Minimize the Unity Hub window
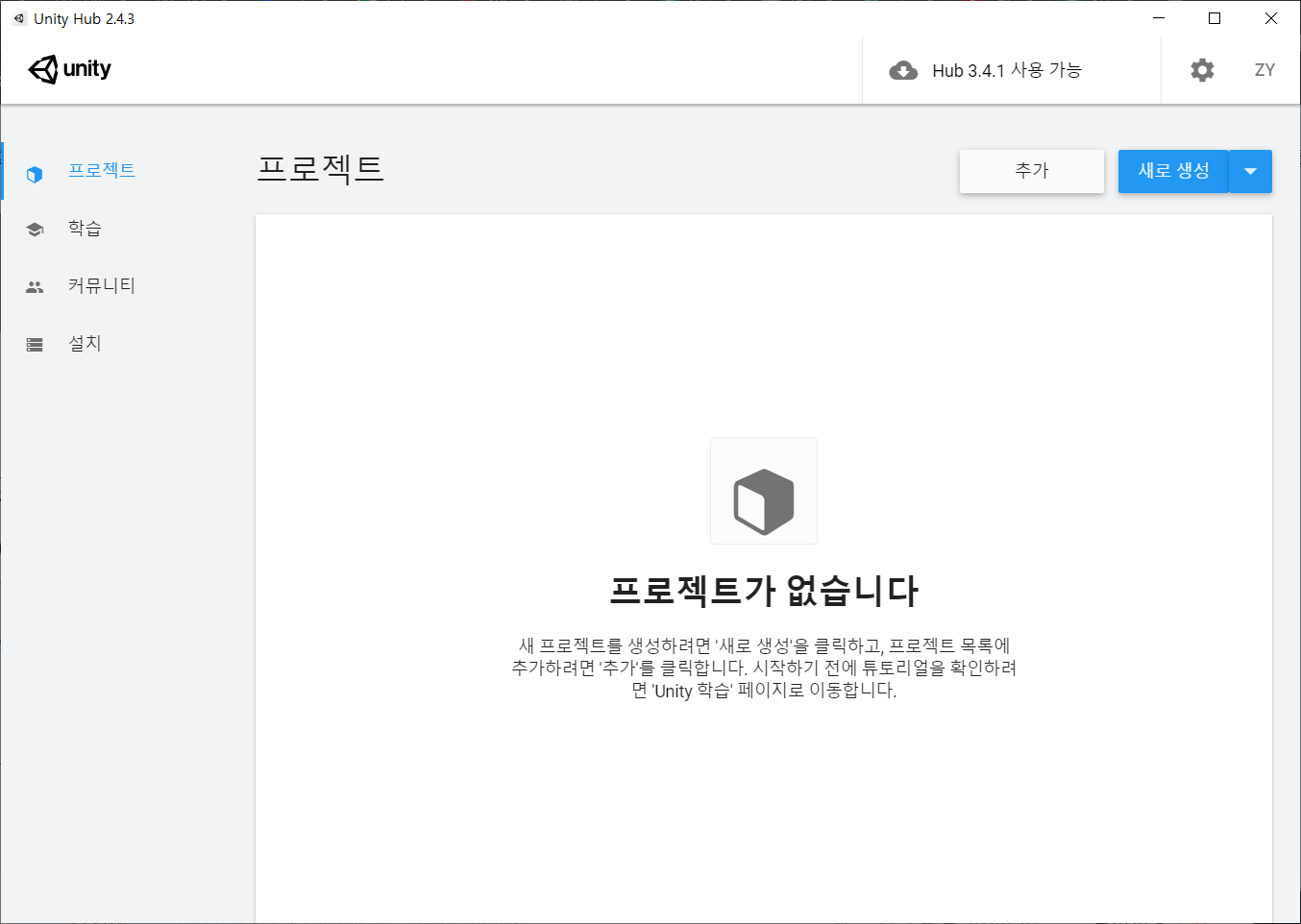1301x924 pixels. (1159, 18)
